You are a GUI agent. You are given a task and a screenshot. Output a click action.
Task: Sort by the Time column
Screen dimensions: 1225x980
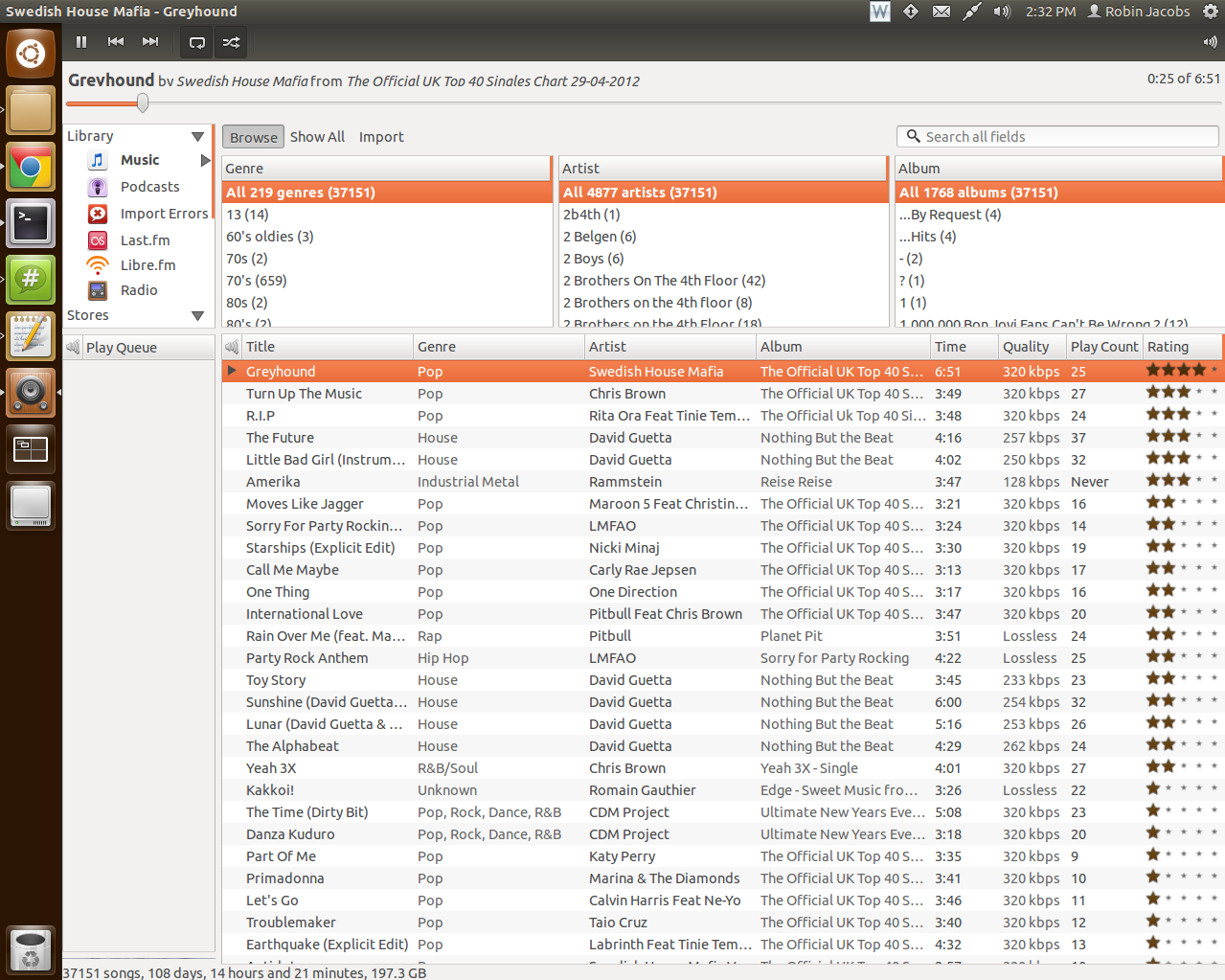(964, 347)
